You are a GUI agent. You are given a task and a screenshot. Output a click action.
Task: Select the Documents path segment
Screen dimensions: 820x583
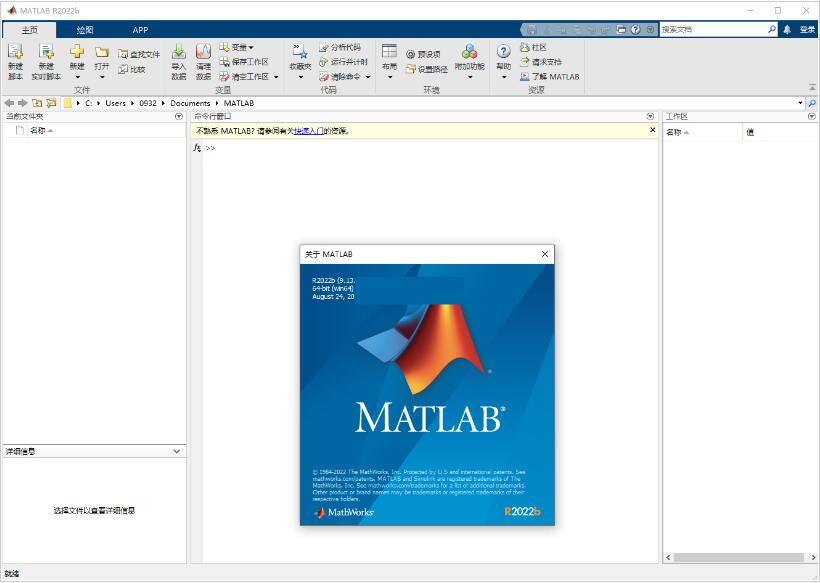click(190, 103)
